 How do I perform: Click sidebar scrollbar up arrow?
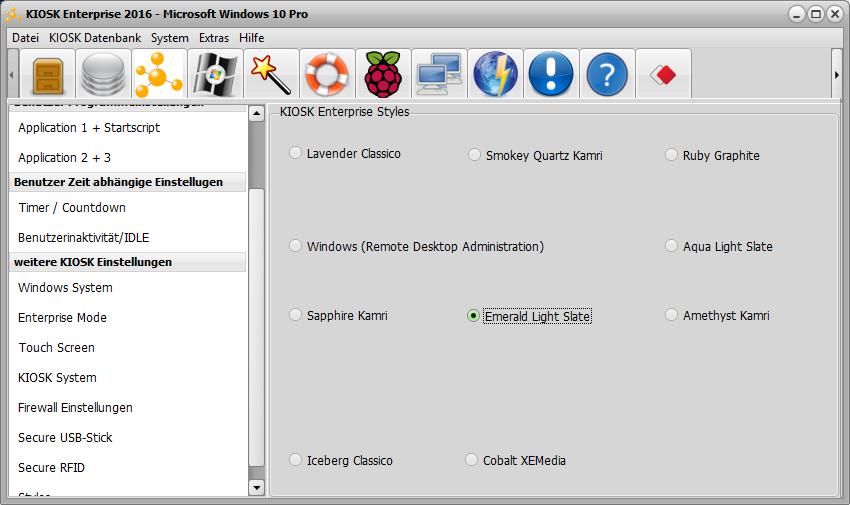click(x=256, y=113)
